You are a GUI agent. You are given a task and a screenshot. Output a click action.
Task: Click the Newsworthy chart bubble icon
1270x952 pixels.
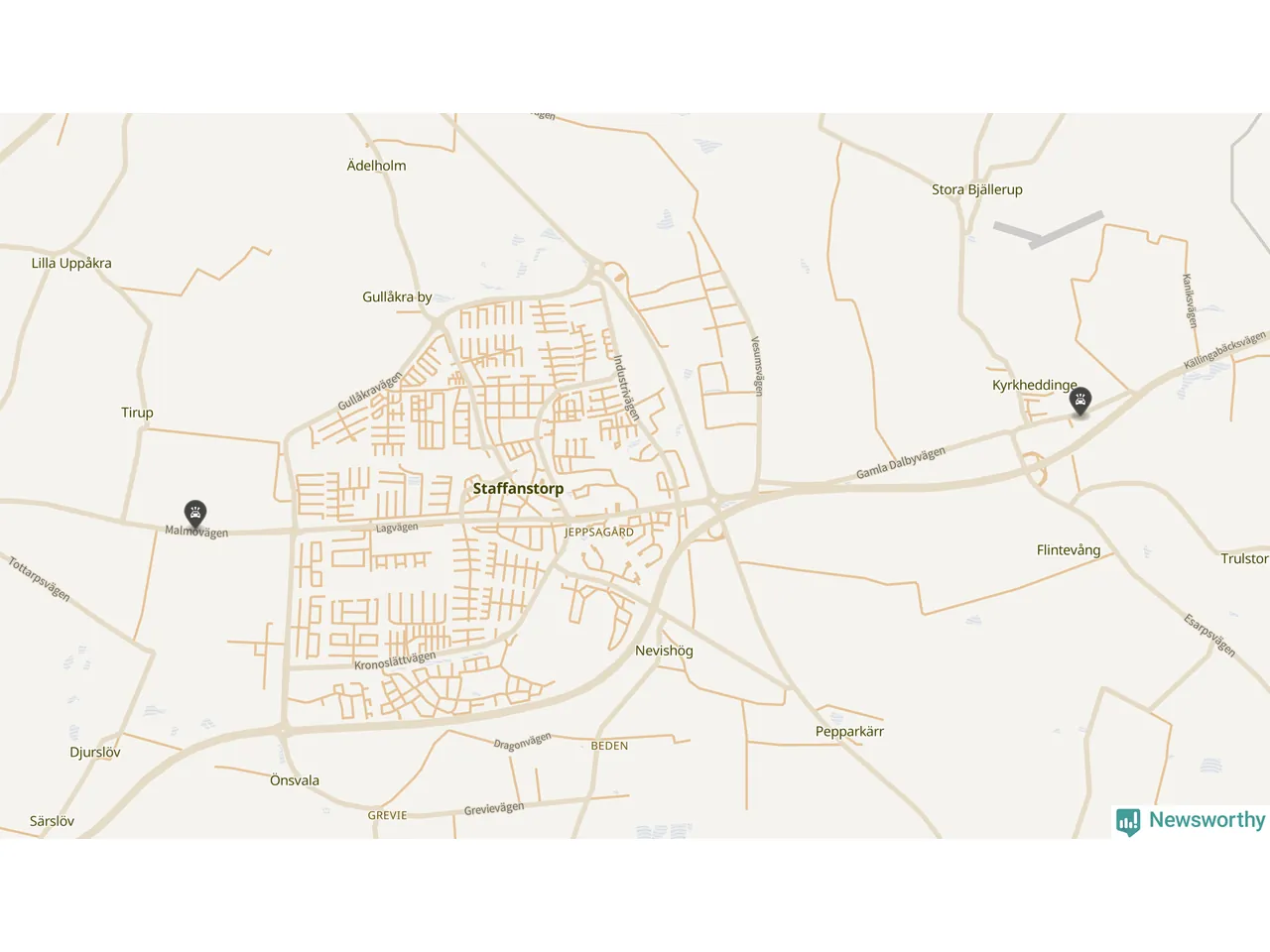1128,821
